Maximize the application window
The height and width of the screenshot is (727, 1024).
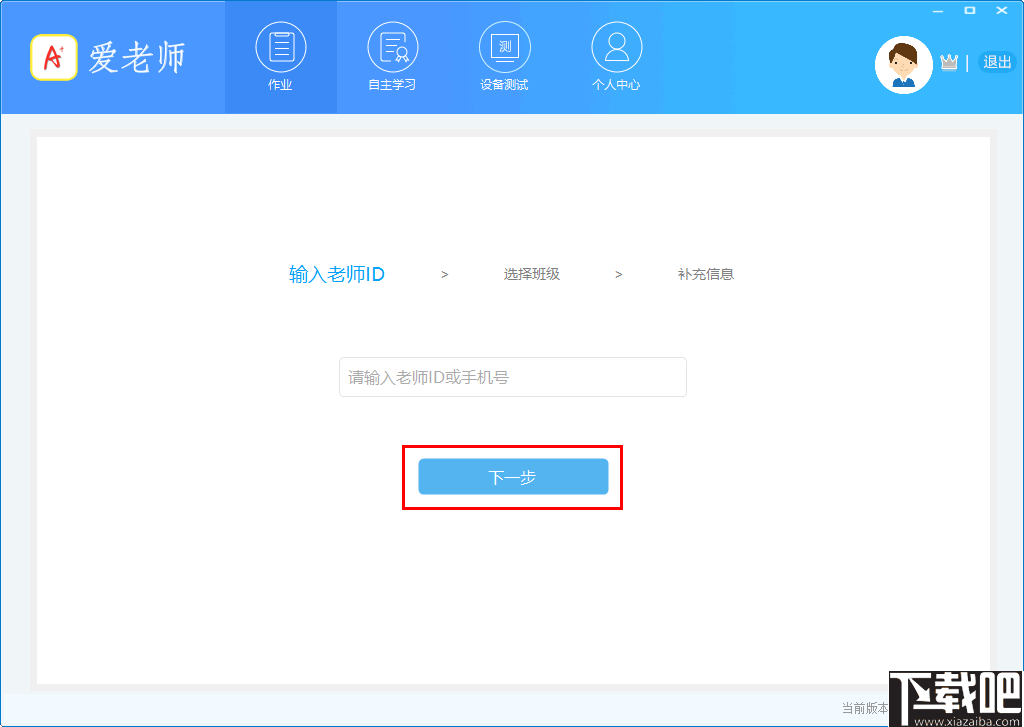point(970,10)
